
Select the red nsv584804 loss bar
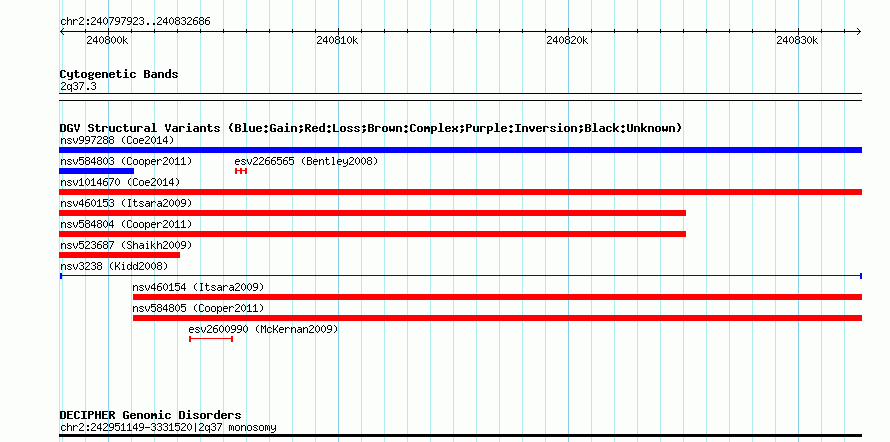pos(372,234)
